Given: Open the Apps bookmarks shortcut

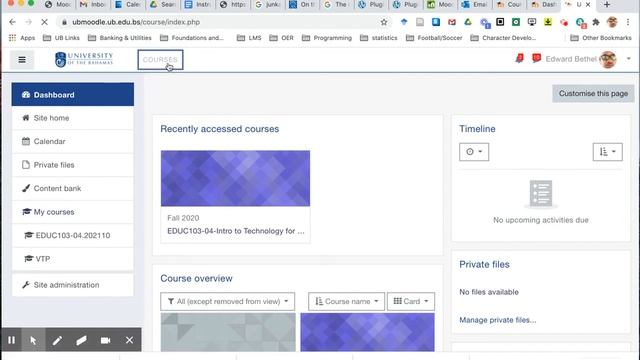Looking at the screenshot, I should click(x=22, y=38).
